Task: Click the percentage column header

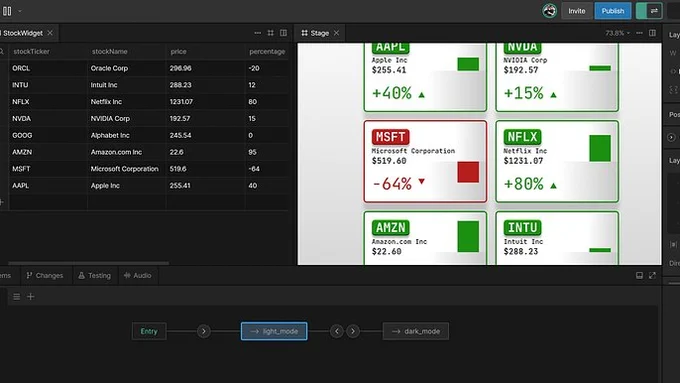Action: tap(267, 51)
